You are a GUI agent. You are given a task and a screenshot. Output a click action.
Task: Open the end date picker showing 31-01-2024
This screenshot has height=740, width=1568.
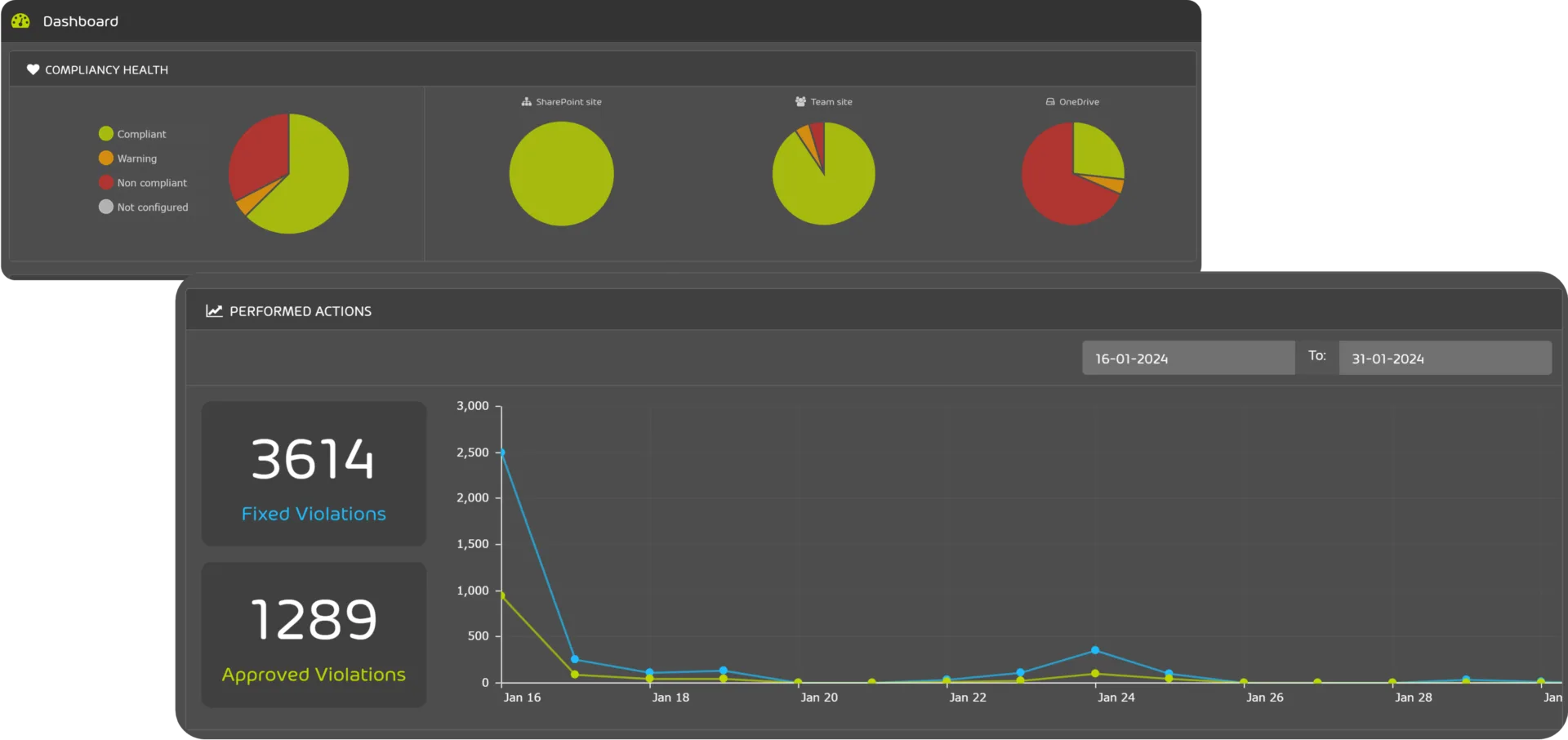click(x=1445, y=358)
